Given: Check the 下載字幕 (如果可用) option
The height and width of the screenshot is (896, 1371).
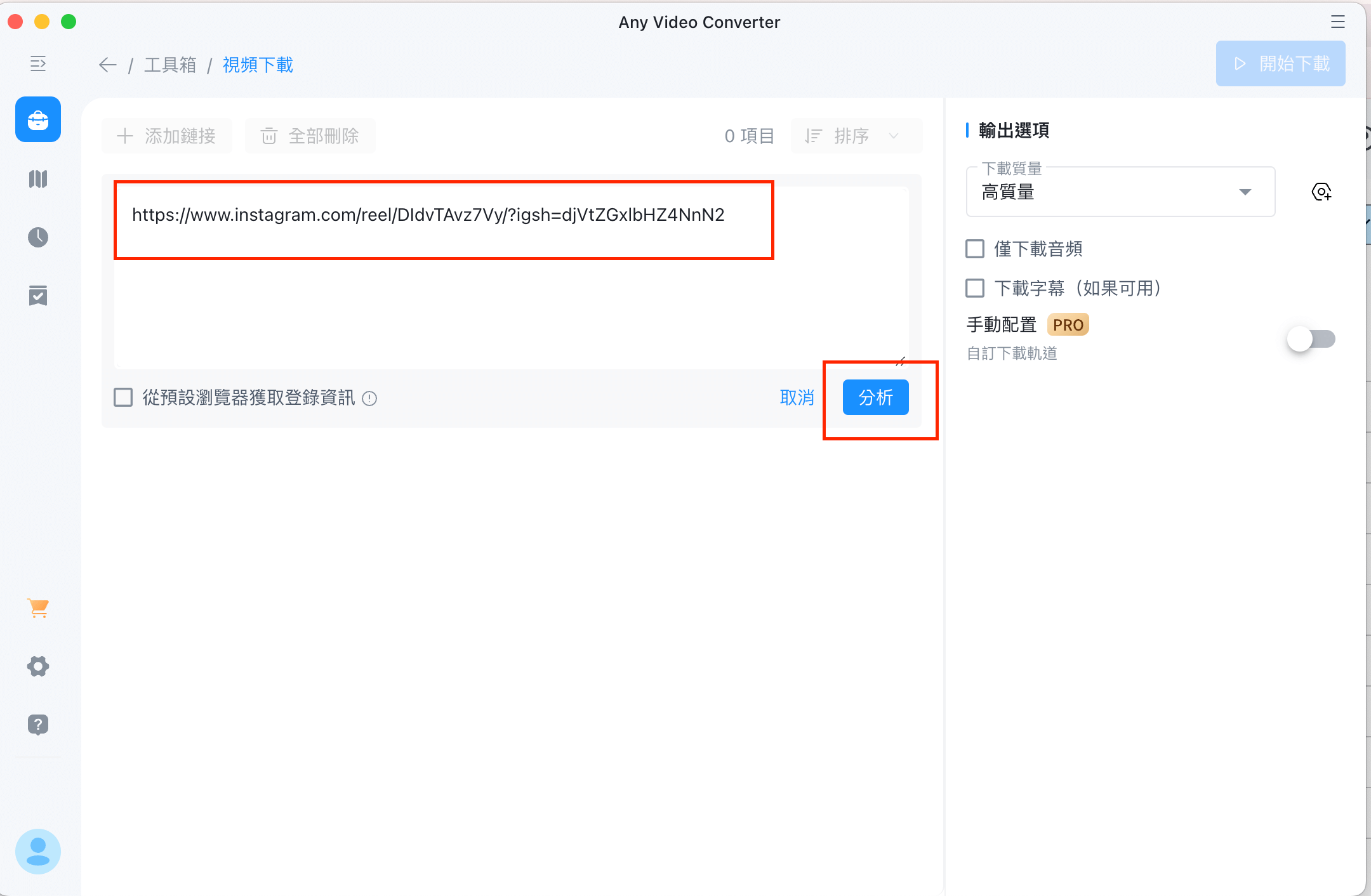Looking at the screenshot, I should tap(975, 288).
